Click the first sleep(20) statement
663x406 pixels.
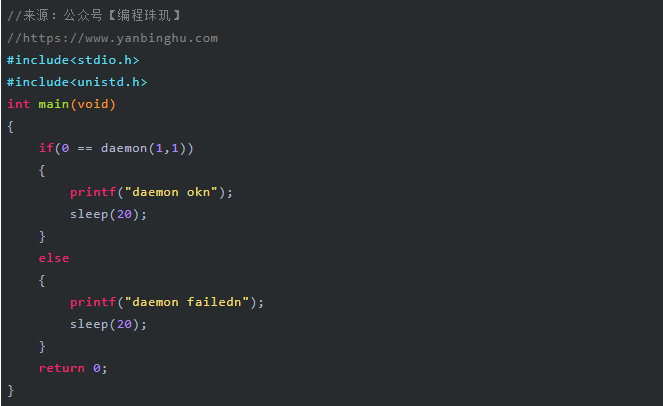pos(108,214)
